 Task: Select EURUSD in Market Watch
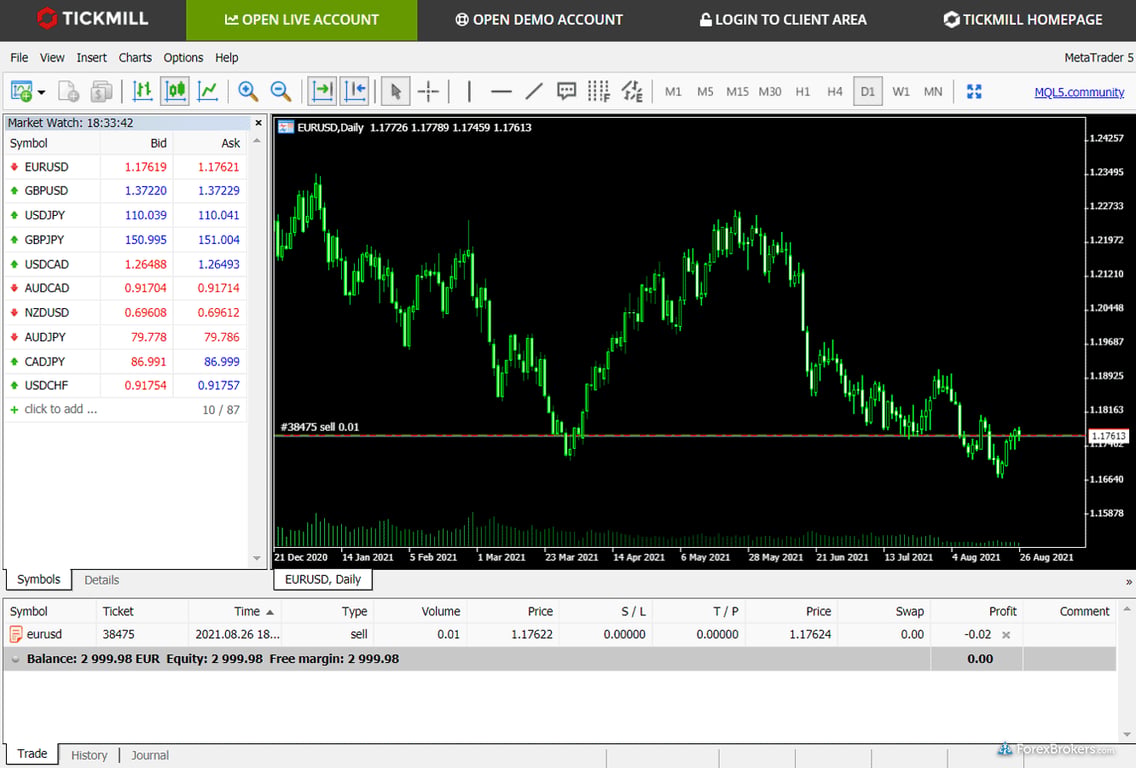pos(125,167)
